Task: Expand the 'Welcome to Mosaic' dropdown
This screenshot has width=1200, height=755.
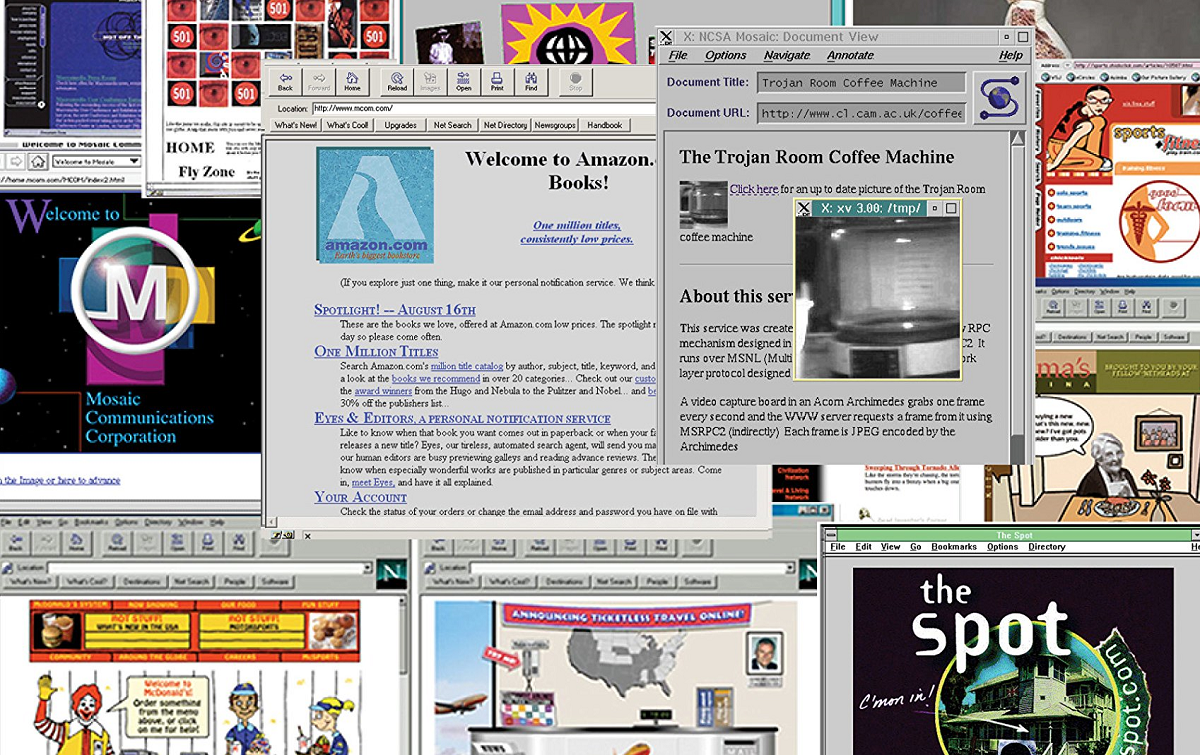Action: [x=133, y=161]
